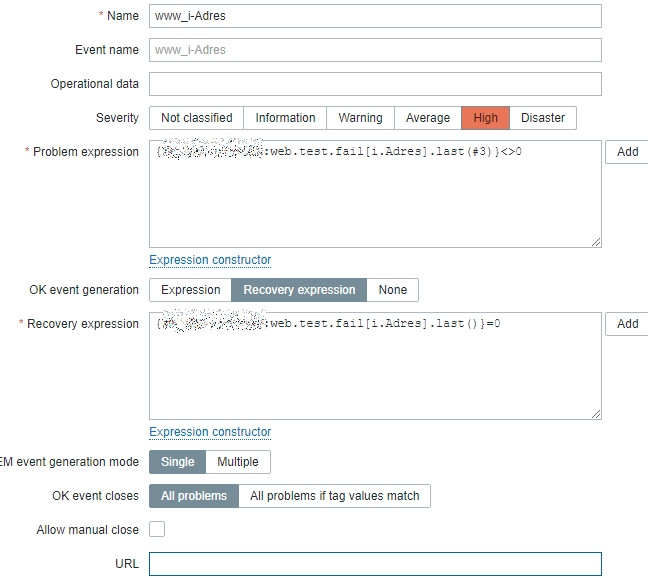Open Problem expression constructor link
The image size is (648, 578).
pos(210,260)
